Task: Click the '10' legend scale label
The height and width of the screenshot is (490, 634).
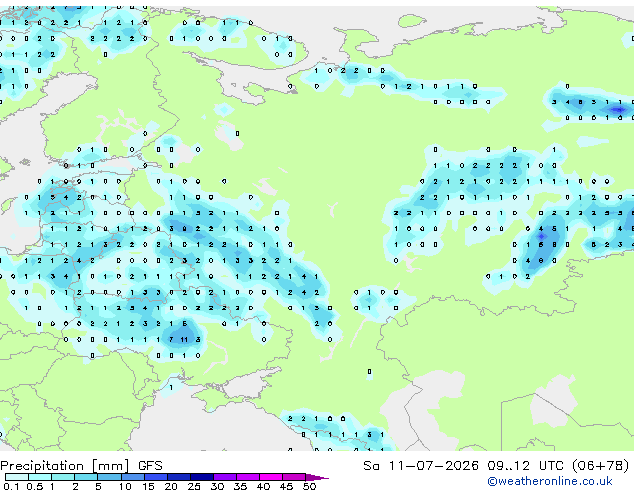Action: [x=125, y=486]
